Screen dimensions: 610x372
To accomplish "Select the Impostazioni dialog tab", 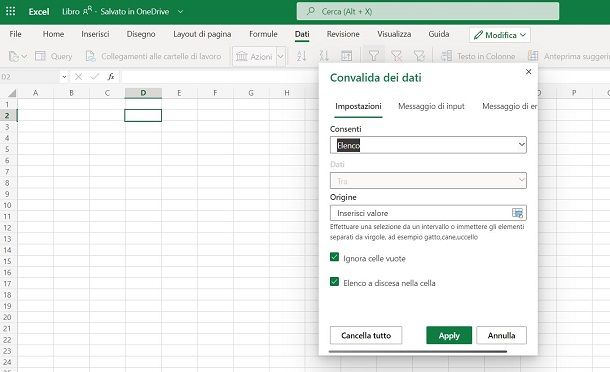I will [358, 106].
